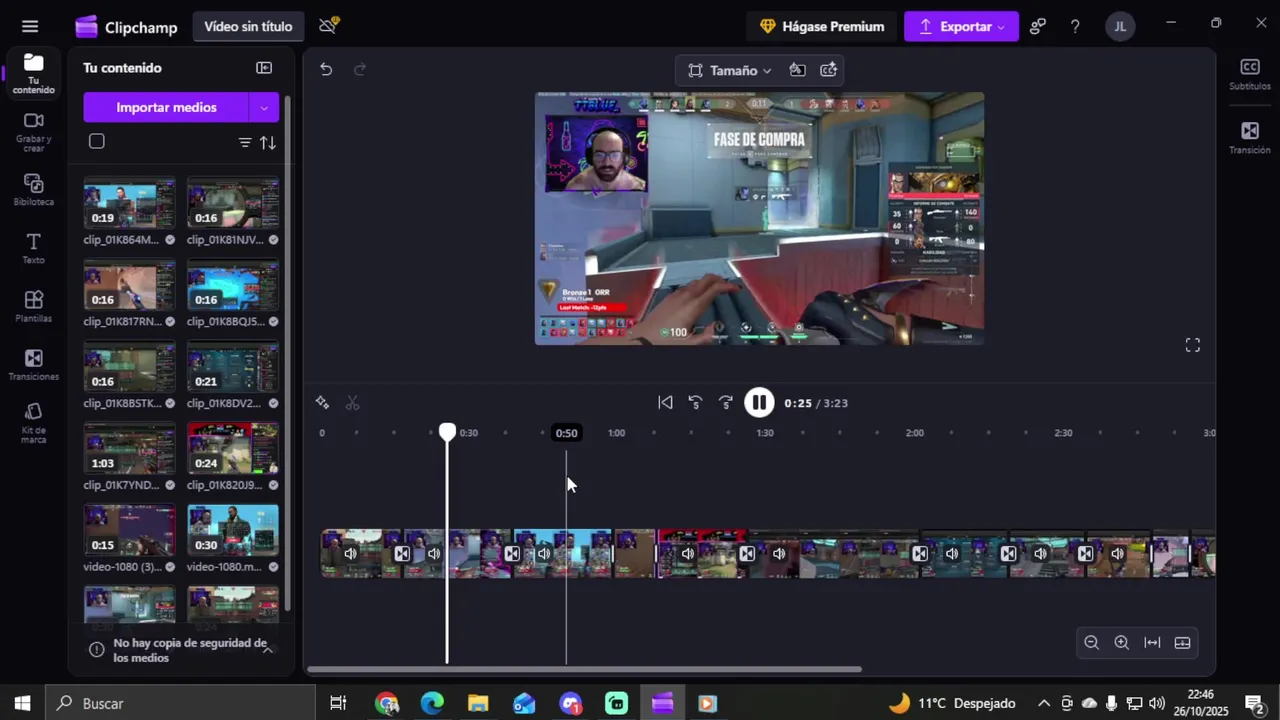The height and width of the screenshot is (720, 1280).
Task: Click Hágase Premium button
Action: click(821, 27)
